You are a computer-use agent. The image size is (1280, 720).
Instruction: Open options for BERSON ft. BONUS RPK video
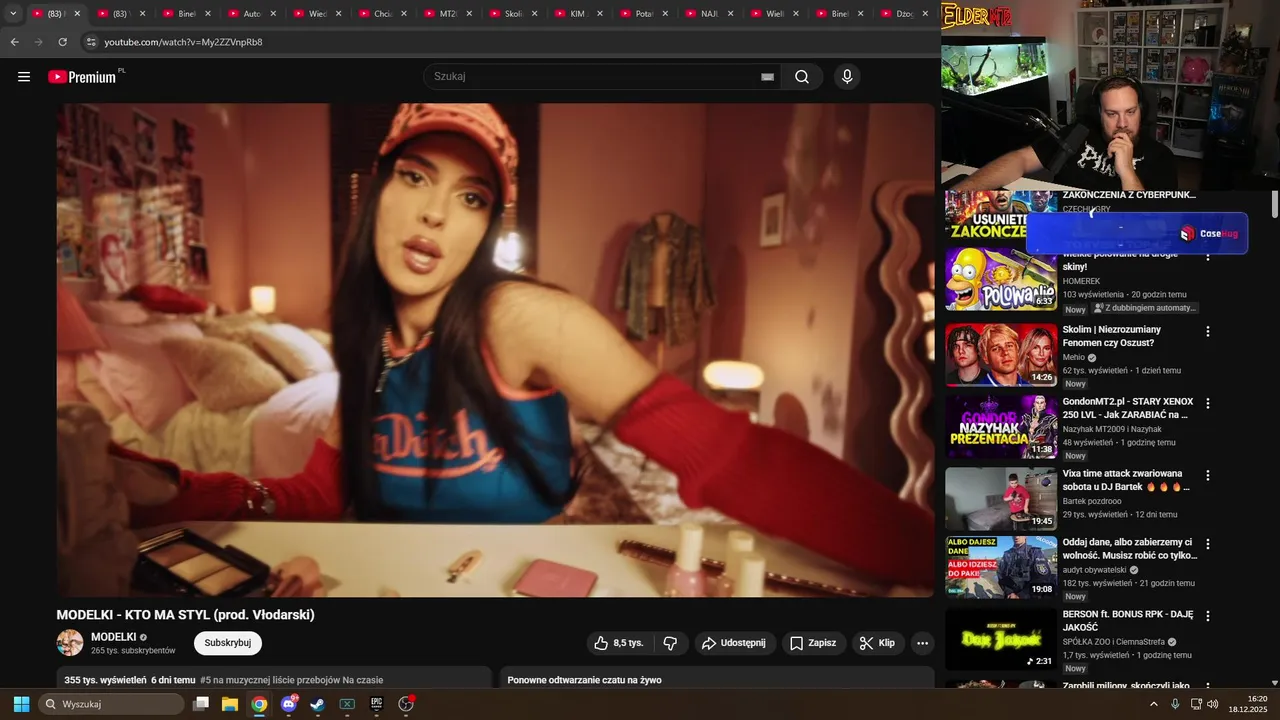click(x=1207, y=616)
